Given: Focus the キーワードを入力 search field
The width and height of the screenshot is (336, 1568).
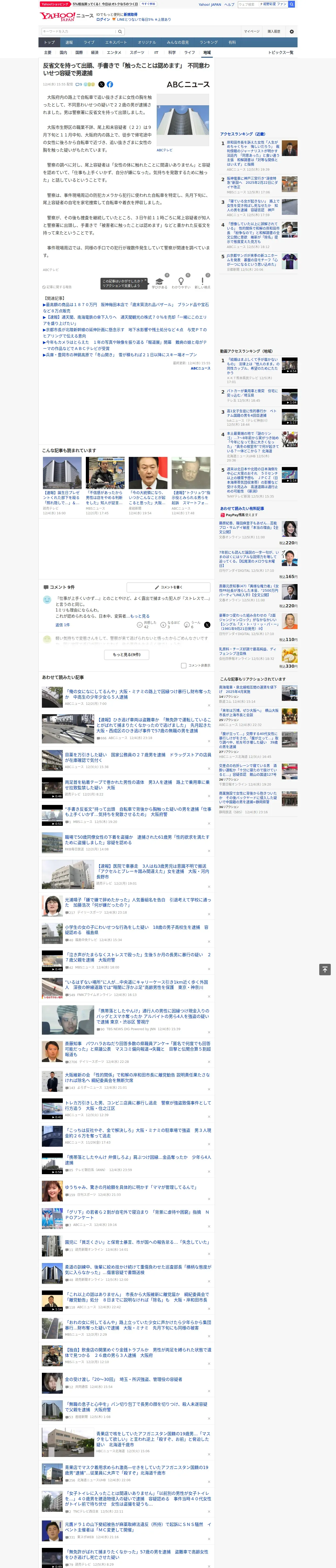Looking at the screenshot, I should [x=79, y=32].
